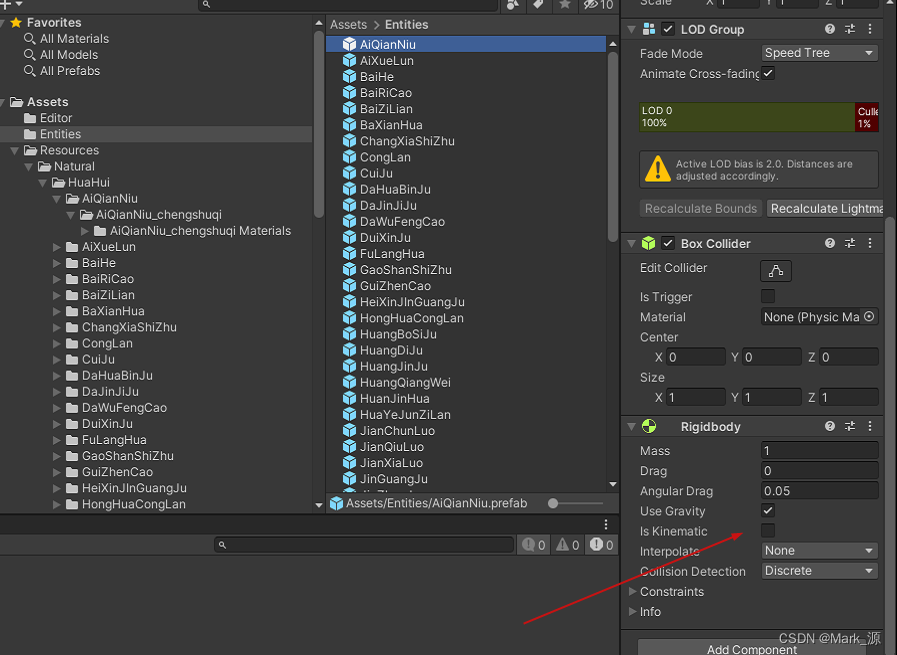Open the Fade Mode Speed Tree dropdown

pyautogui.click(x=819, y=51)
